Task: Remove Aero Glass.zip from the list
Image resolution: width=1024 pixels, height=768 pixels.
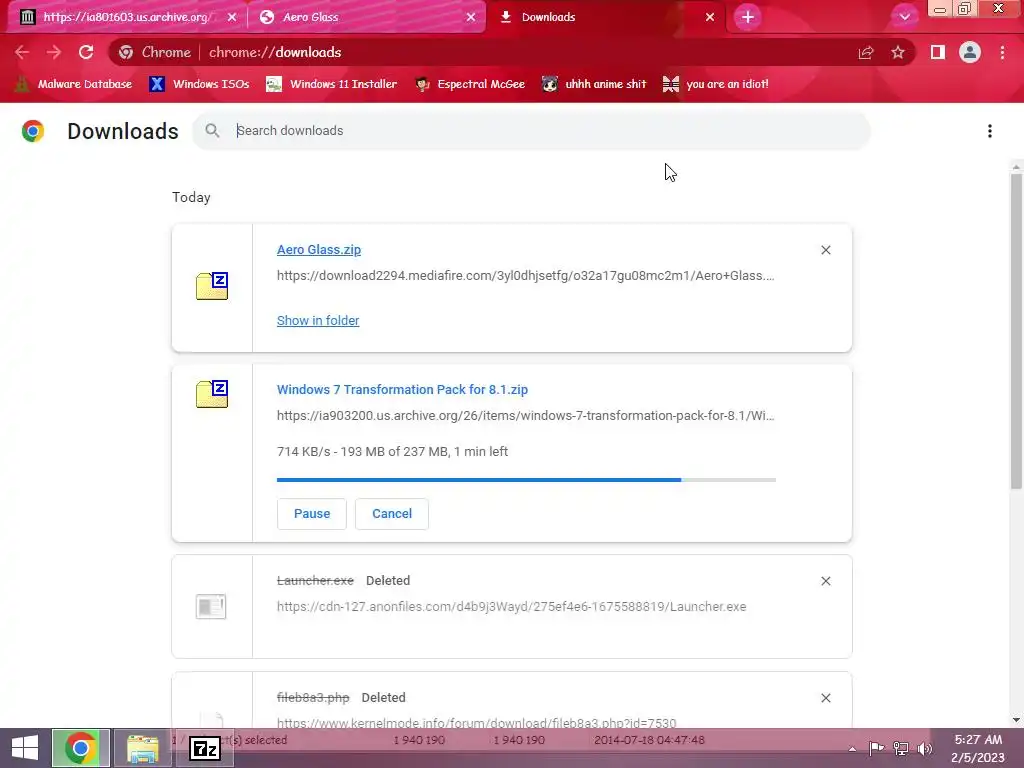Action: pos(825,250)
